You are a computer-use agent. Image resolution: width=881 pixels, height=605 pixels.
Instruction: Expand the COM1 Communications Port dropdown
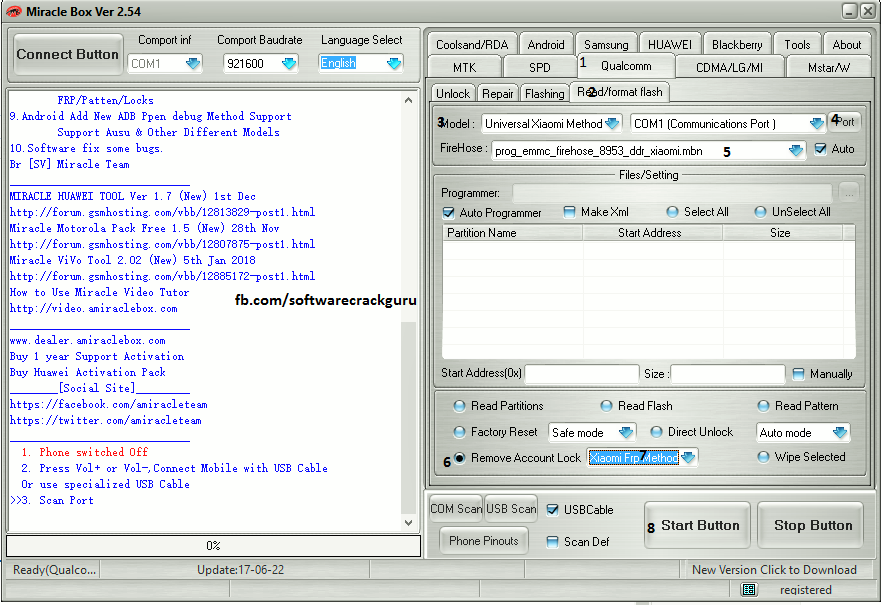[816, 124]
